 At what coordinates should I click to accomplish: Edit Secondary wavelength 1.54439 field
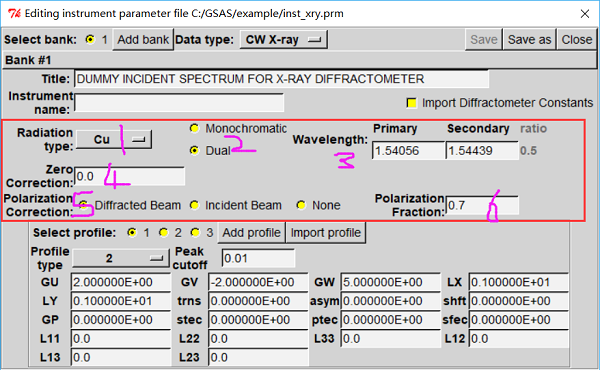point(482,151)
